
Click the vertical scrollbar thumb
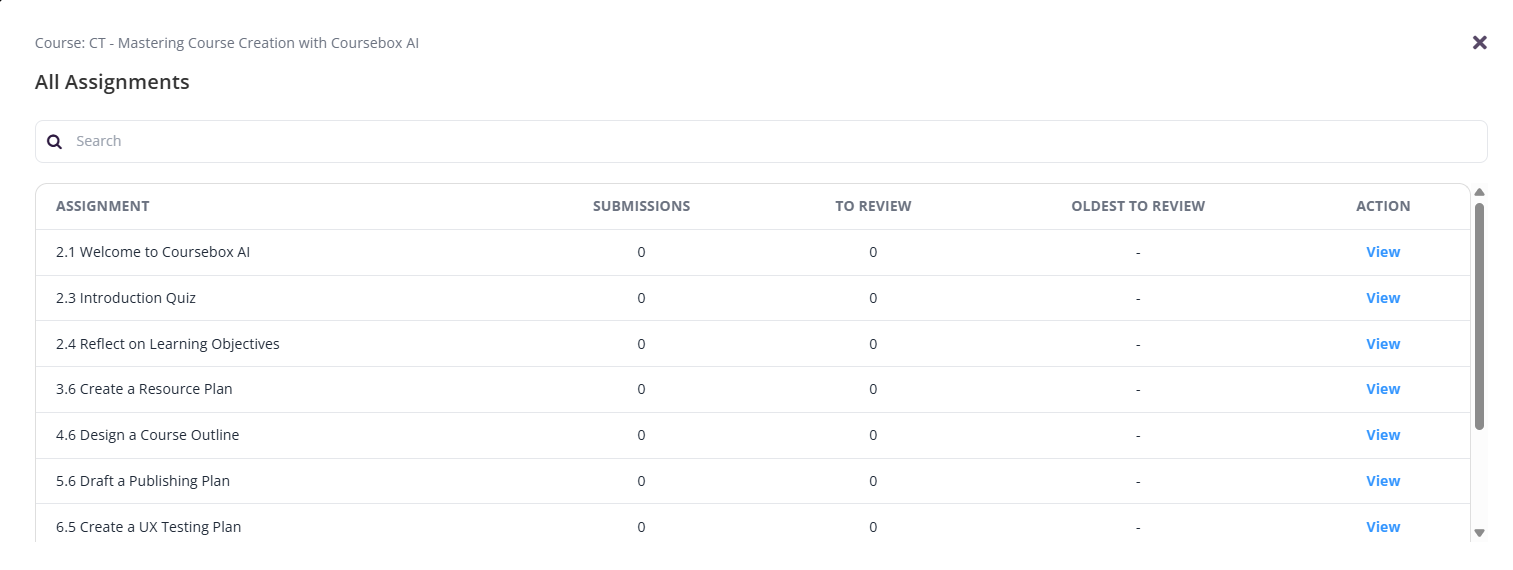1479,315
